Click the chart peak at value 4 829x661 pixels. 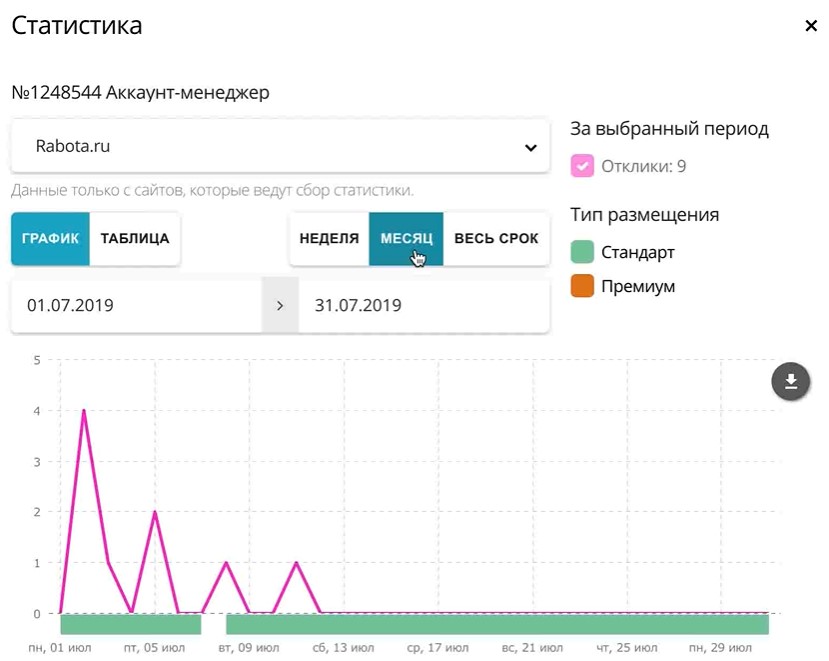84,411
